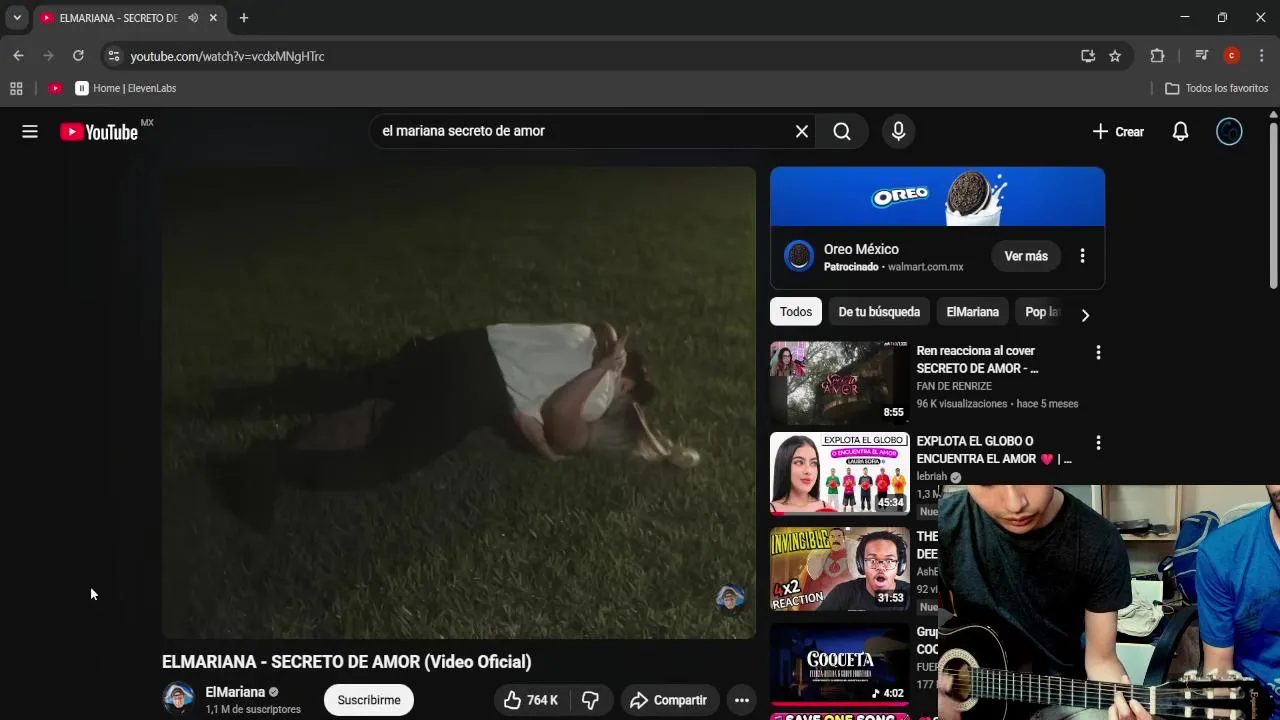Image resolution: width=1280 pixels, height=720 pixels.
Task: Click the search magnifier button
Action: (x=842, y=132)
